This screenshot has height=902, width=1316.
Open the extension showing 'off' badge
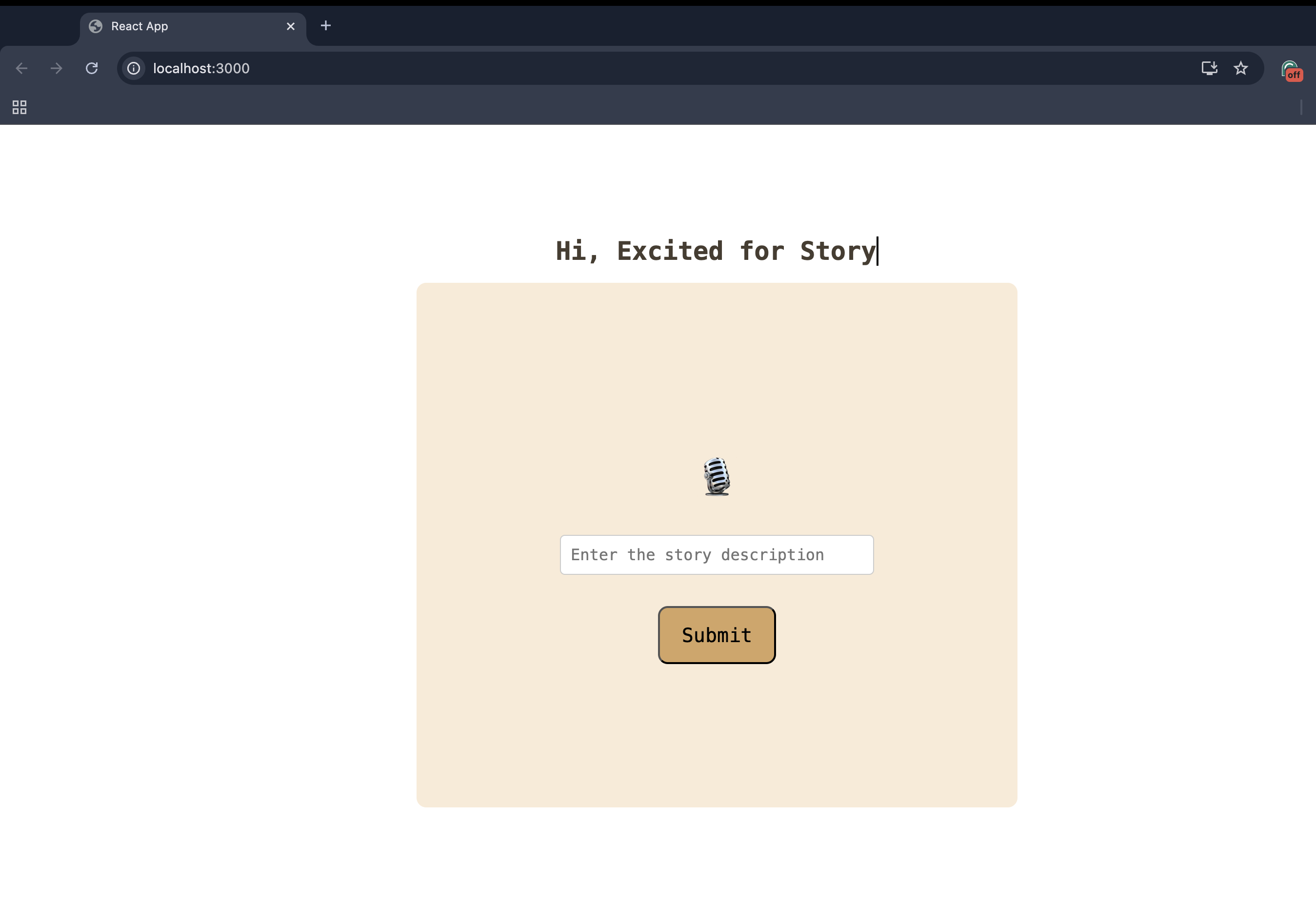[1291, 70]
